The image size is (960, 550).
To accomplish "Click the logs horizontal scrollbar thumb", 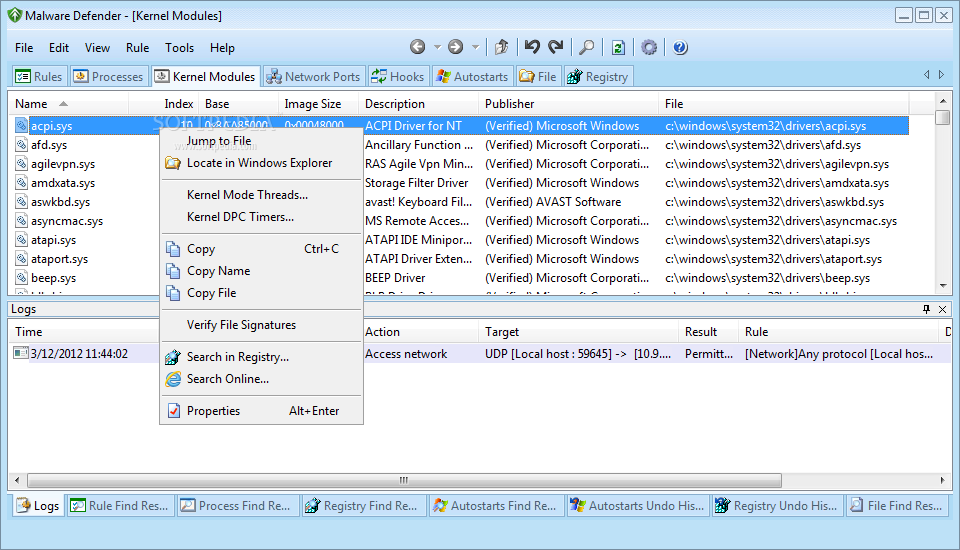I will tap(404, 480).
